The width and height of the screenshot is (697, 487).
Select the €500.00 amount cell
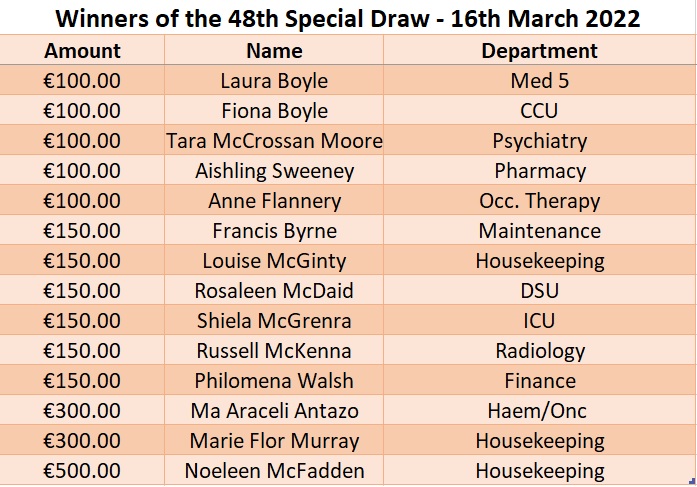pos(83,470)
